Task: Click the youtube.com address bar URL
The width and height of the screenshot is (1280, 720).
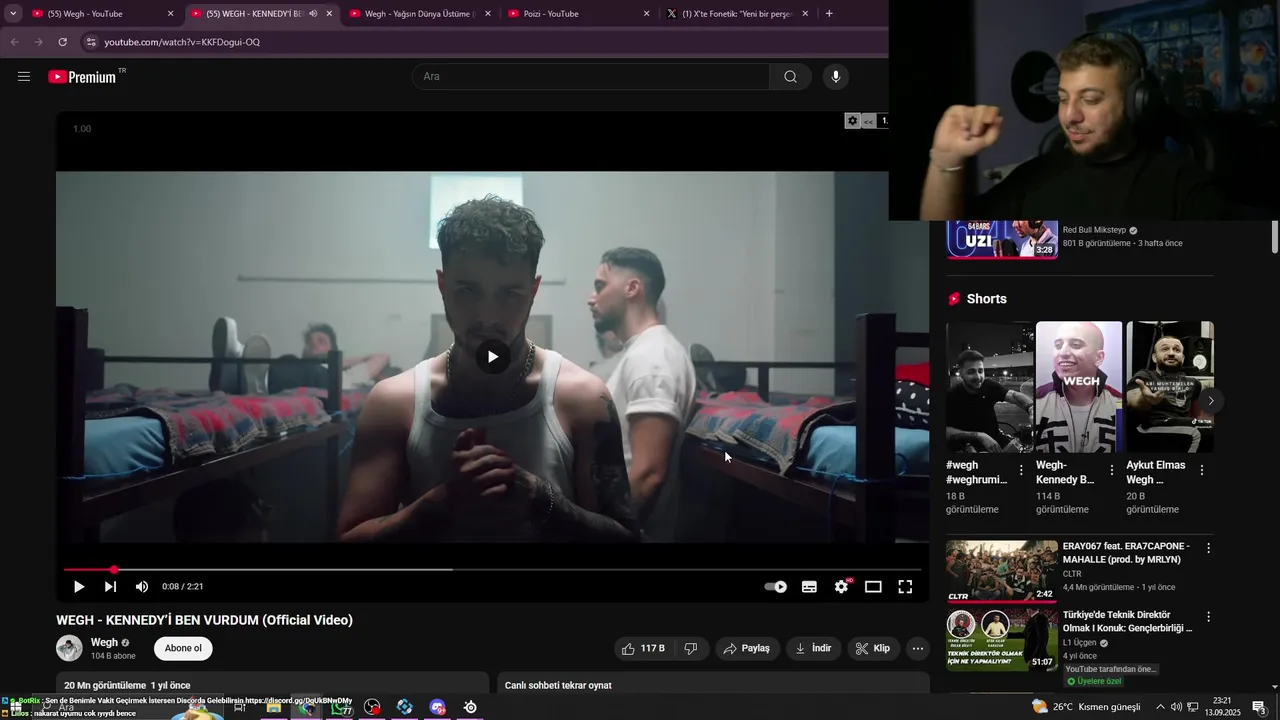Action: [182, 42]
